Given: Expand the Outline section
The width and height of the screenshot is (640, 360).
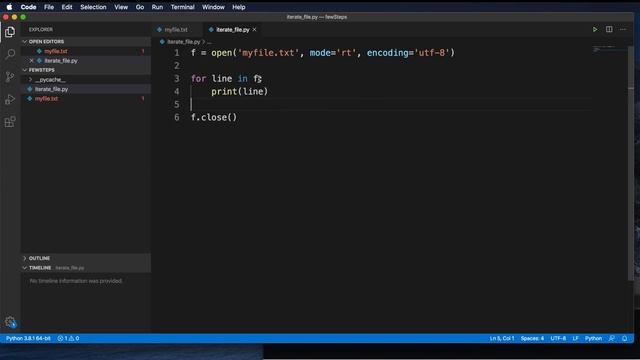Looking at the screenshot, I should point(39,258).
